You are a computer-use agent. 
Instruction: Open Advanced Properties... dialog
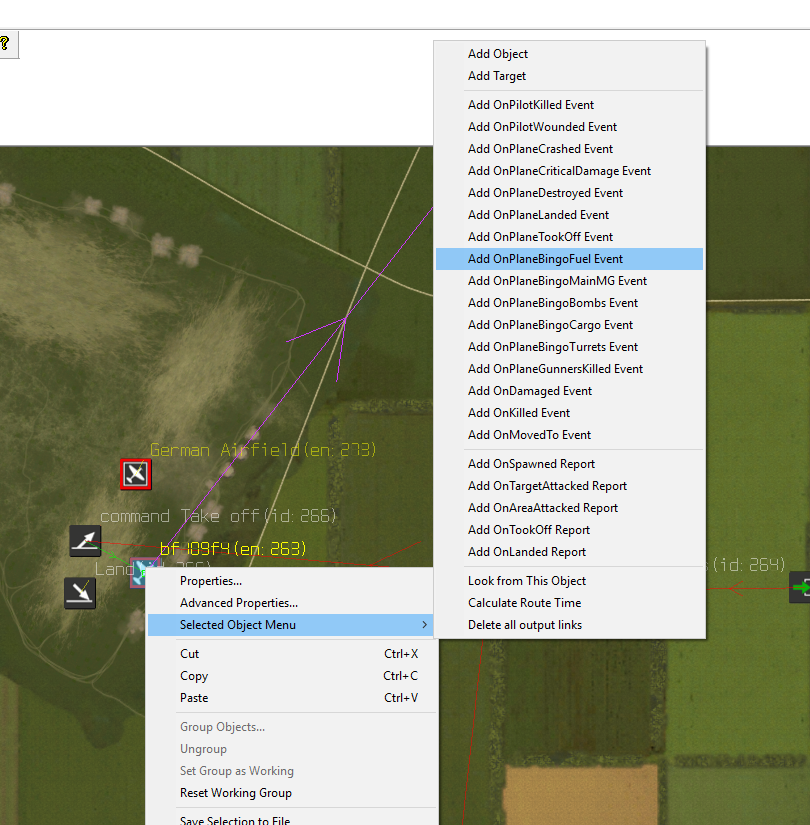(x=291, y=603)
